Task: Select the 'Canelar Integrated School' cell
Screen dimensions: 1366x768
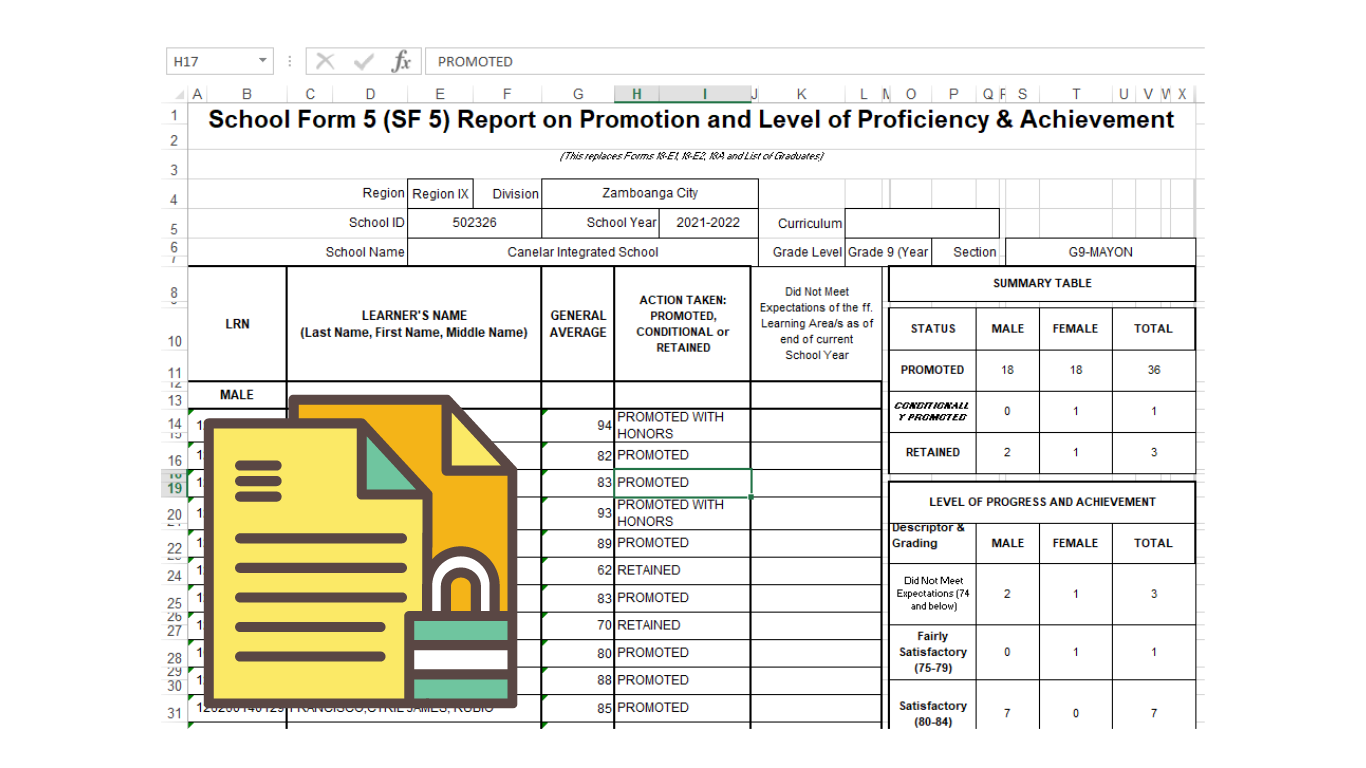Action: click(x=583, y=252)
